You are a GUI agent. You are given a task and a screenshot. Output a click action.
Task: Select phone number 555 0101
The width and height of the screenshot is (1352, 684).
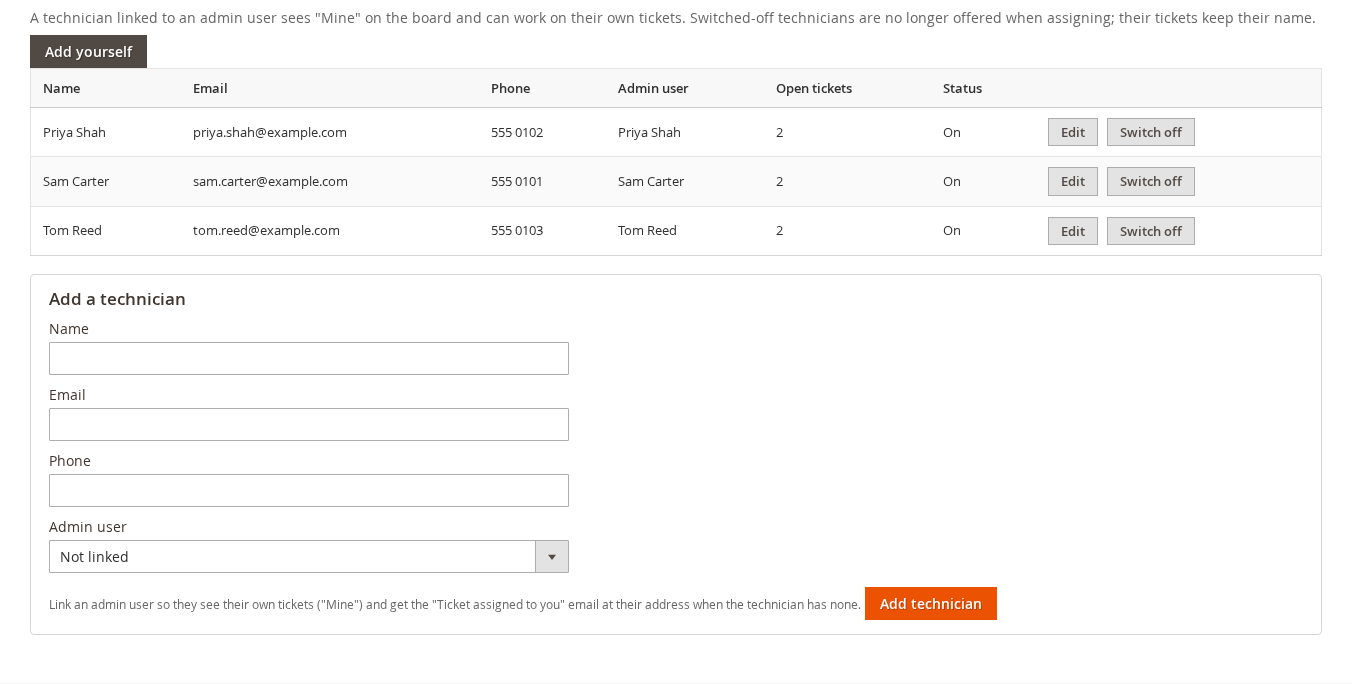[x=517, y=181]
